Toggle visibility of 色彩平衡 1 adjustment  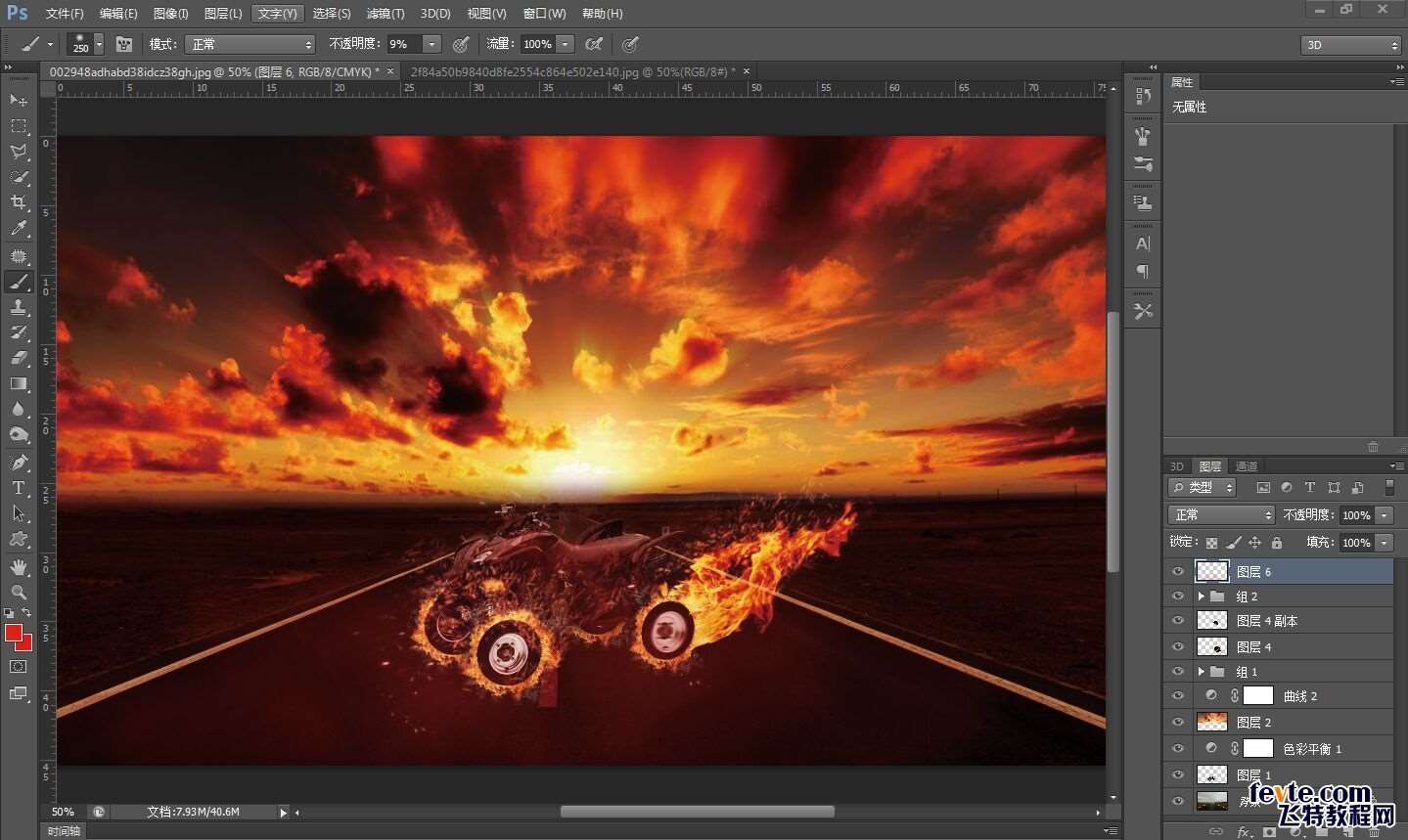tap(1178, 748)
